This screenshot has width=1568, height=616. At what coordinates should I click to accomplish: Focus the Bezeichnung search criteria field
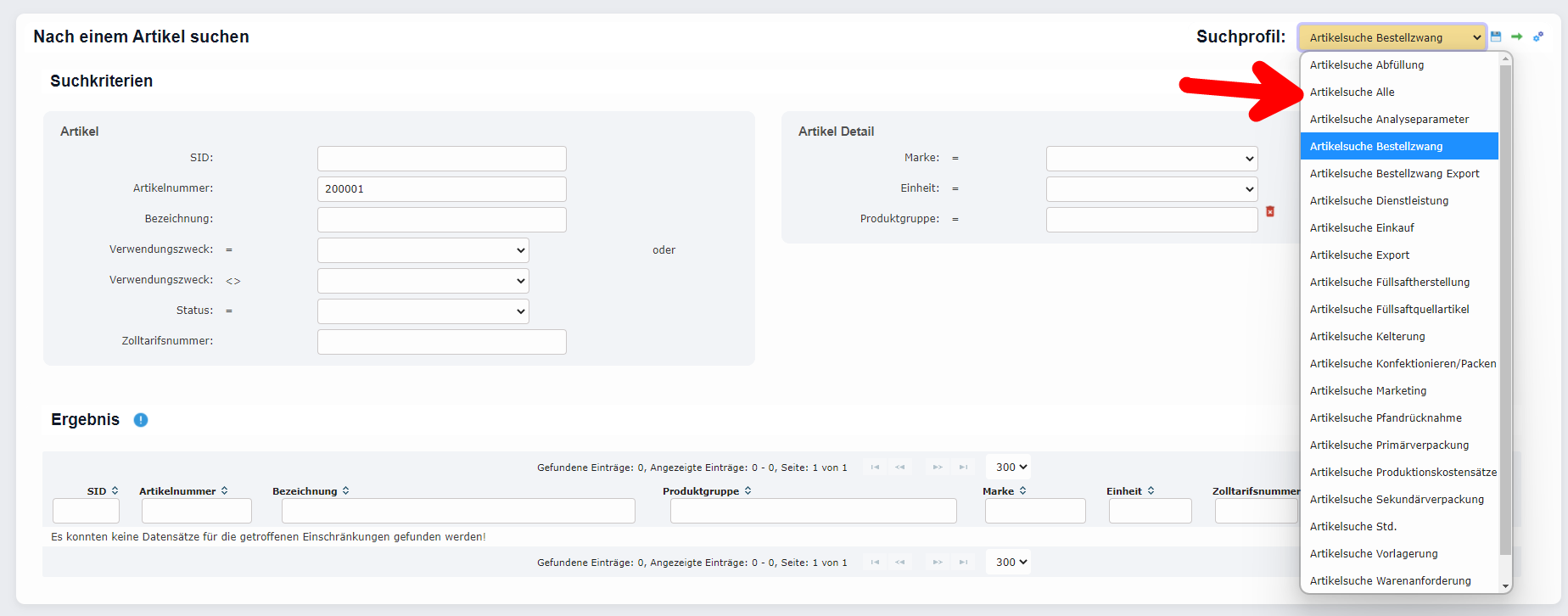click(x=441, y=220)
